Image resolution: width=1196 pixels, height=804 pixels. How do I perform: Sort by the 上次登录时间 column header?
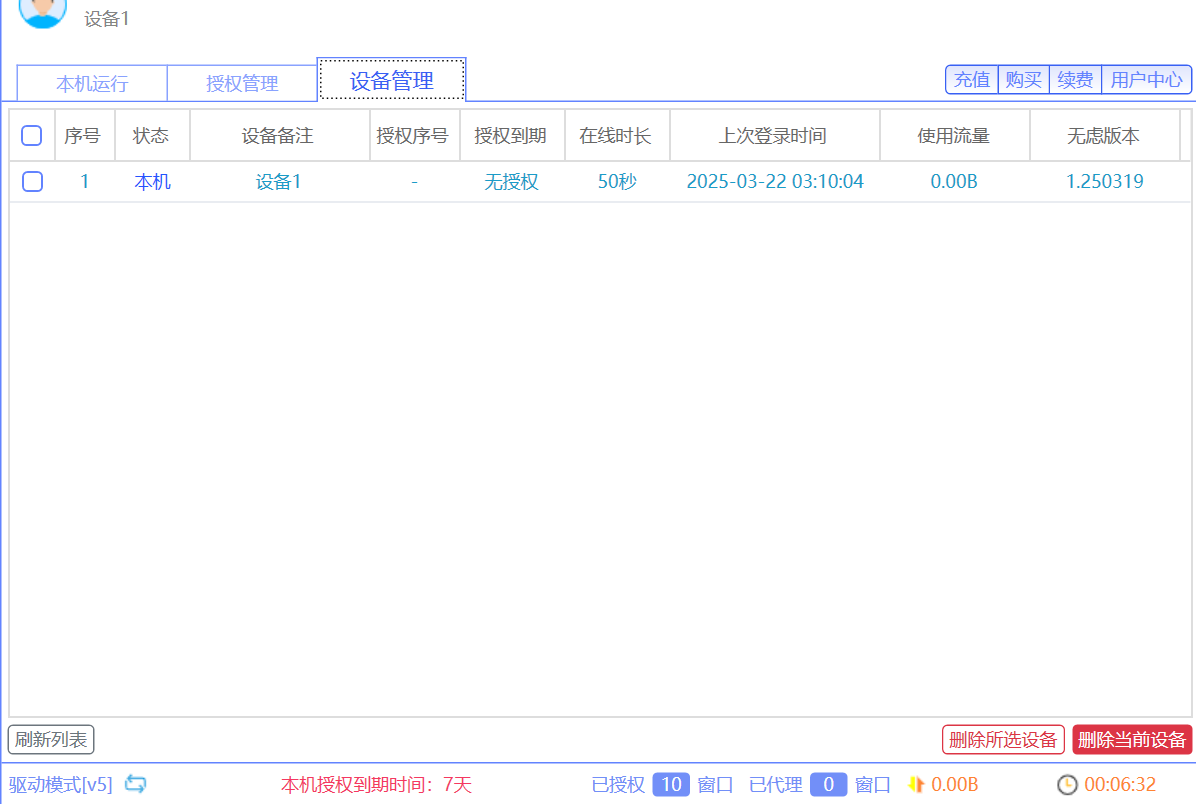click(774, 136)
